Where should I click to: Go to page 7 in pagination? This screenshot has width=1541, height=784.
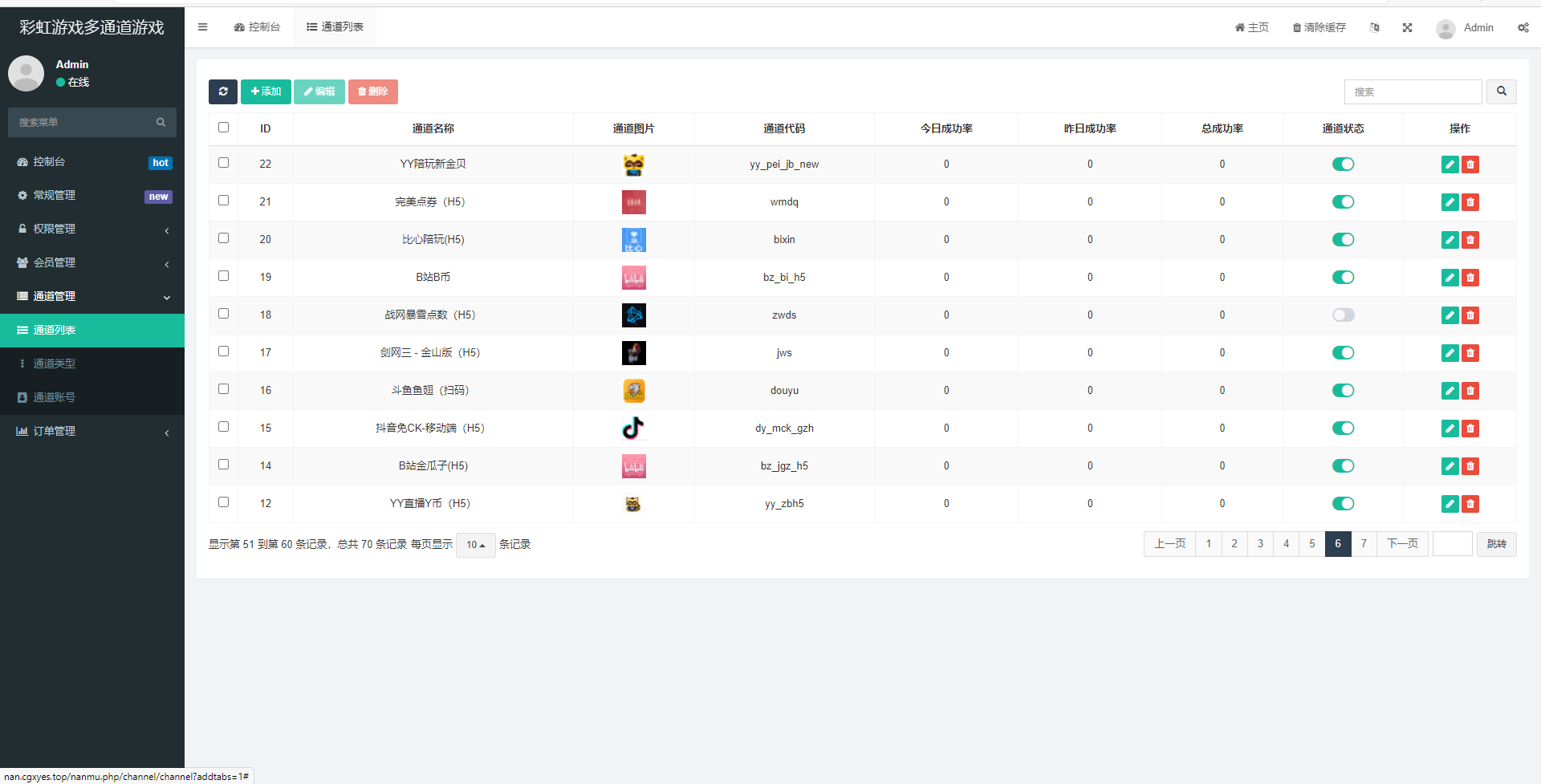pyautogui.click(x=1364, y=544)
